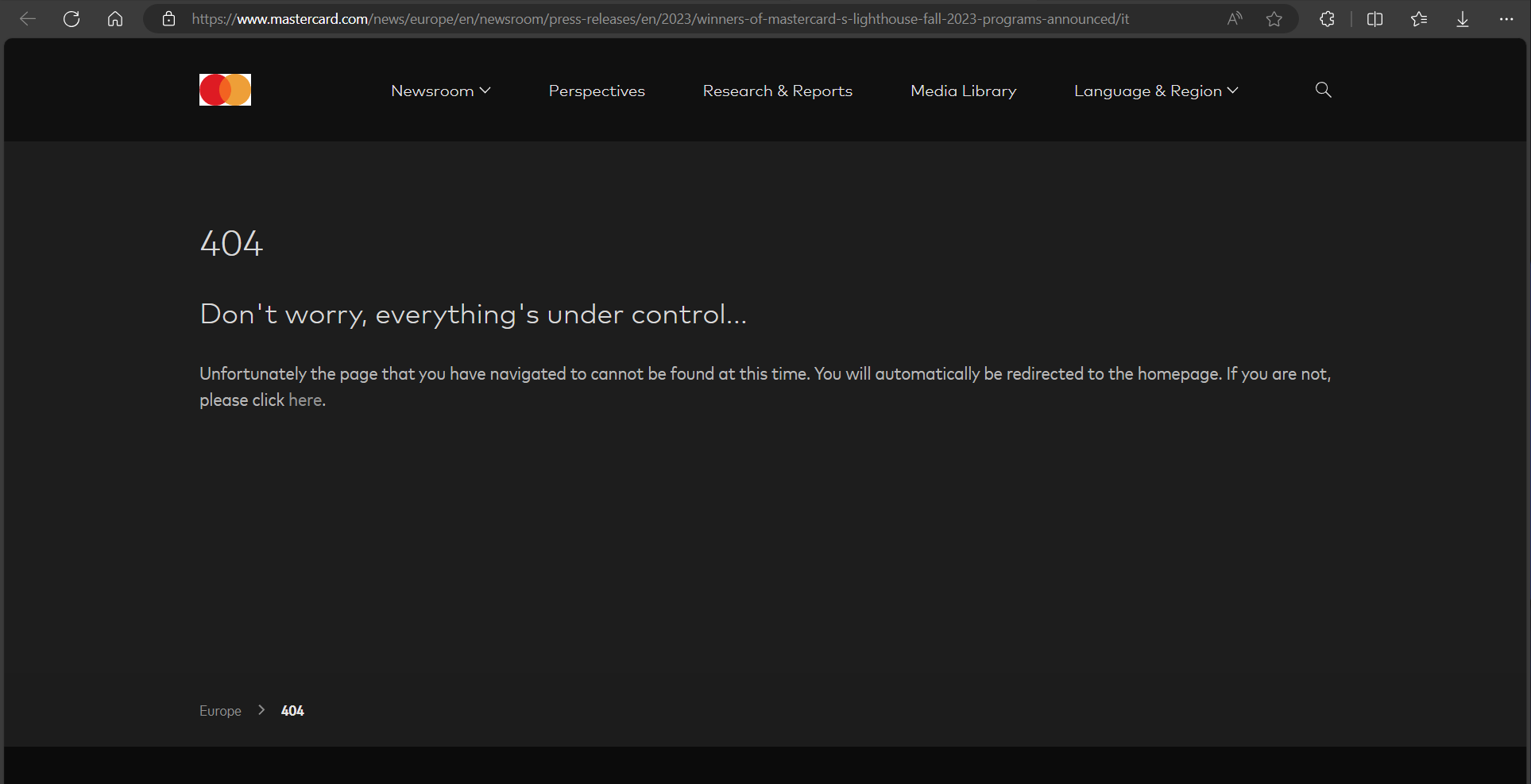
Task: Expand Language & Region dropdown
Action: pyautogui.click(x=1156, y=91)
